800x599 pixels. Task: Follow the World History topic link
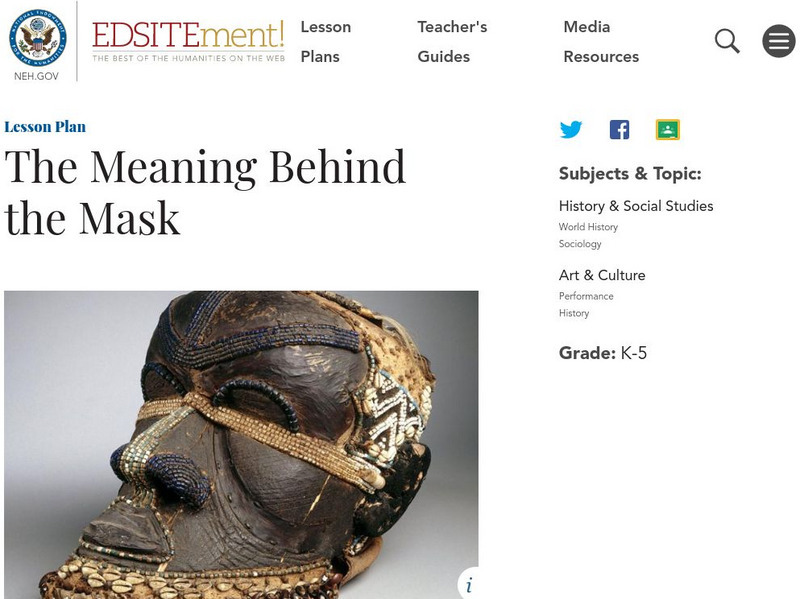tap(588, 227)
